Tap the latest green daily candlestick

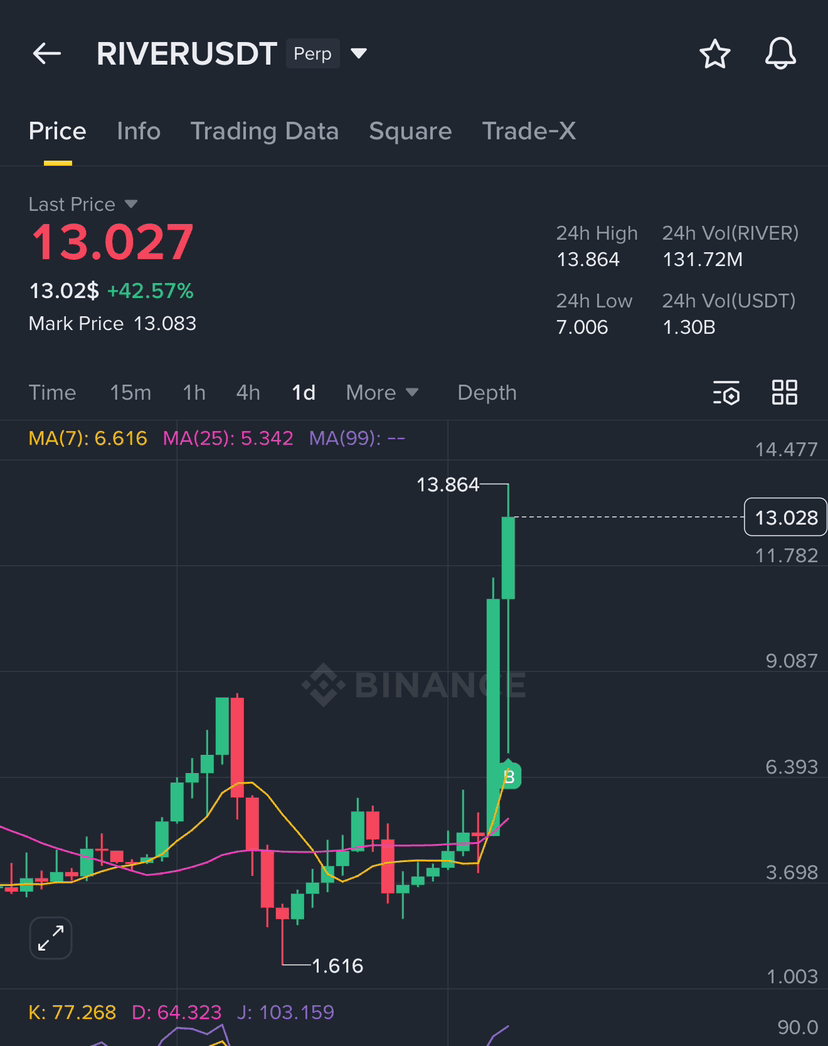click(x=508, y=558)
